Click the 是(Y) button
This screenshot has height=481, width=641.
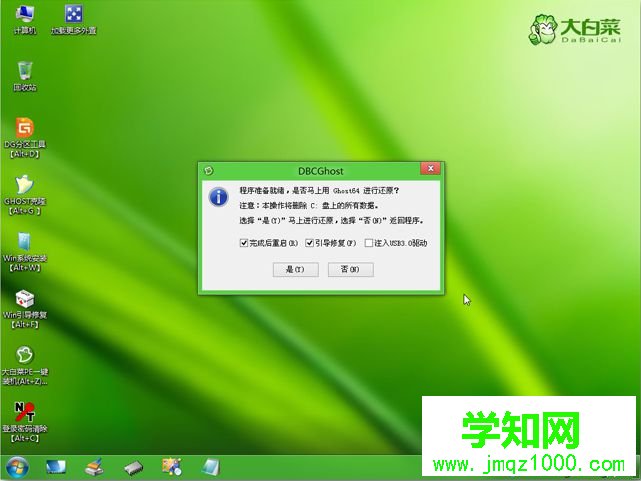pos(296,269)
